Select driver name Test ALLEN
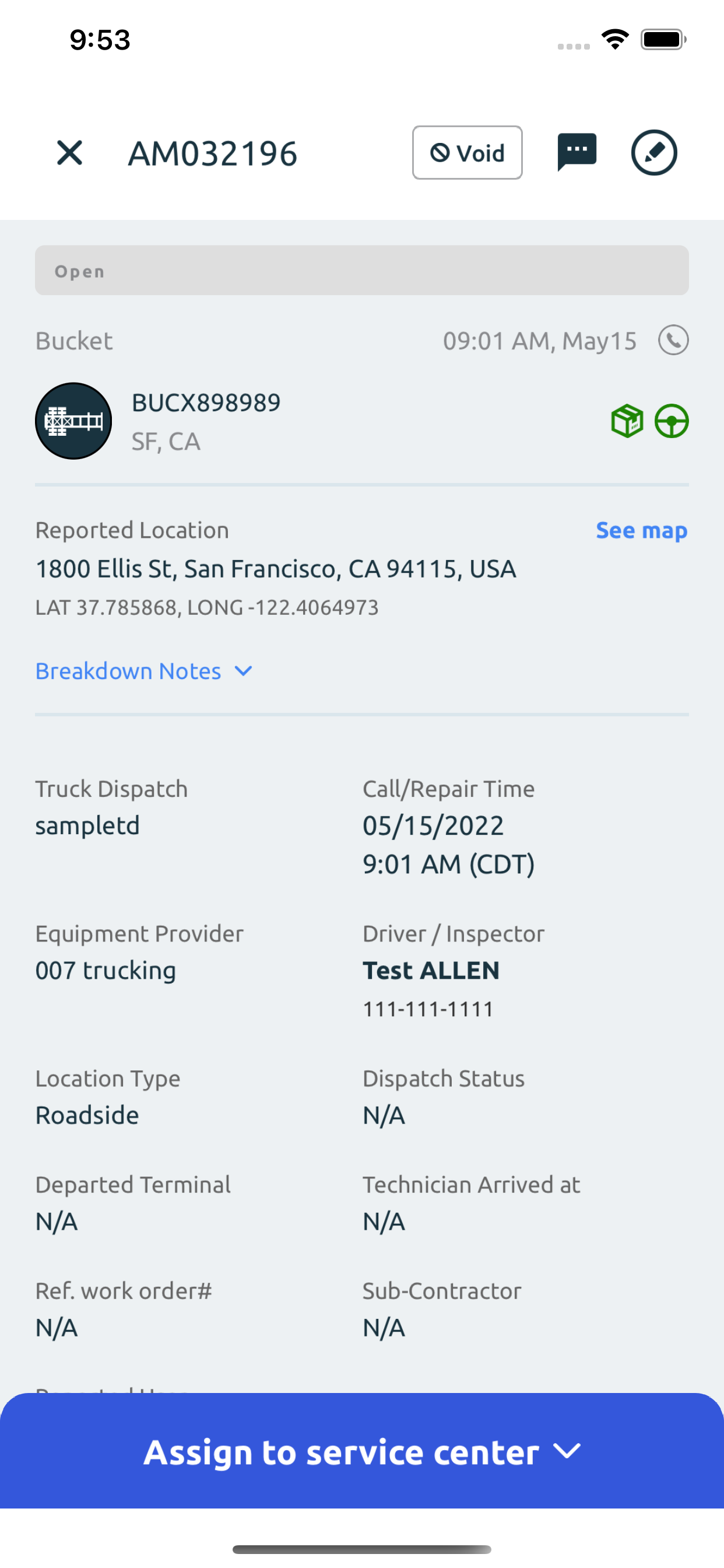Screen dimensions: 724x1568 431,971
